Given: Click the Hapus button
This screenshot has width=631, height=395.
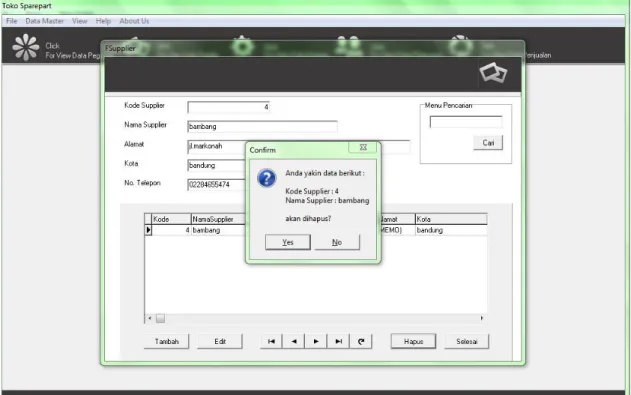Looking at the screenshot, I should pos(413,342).
